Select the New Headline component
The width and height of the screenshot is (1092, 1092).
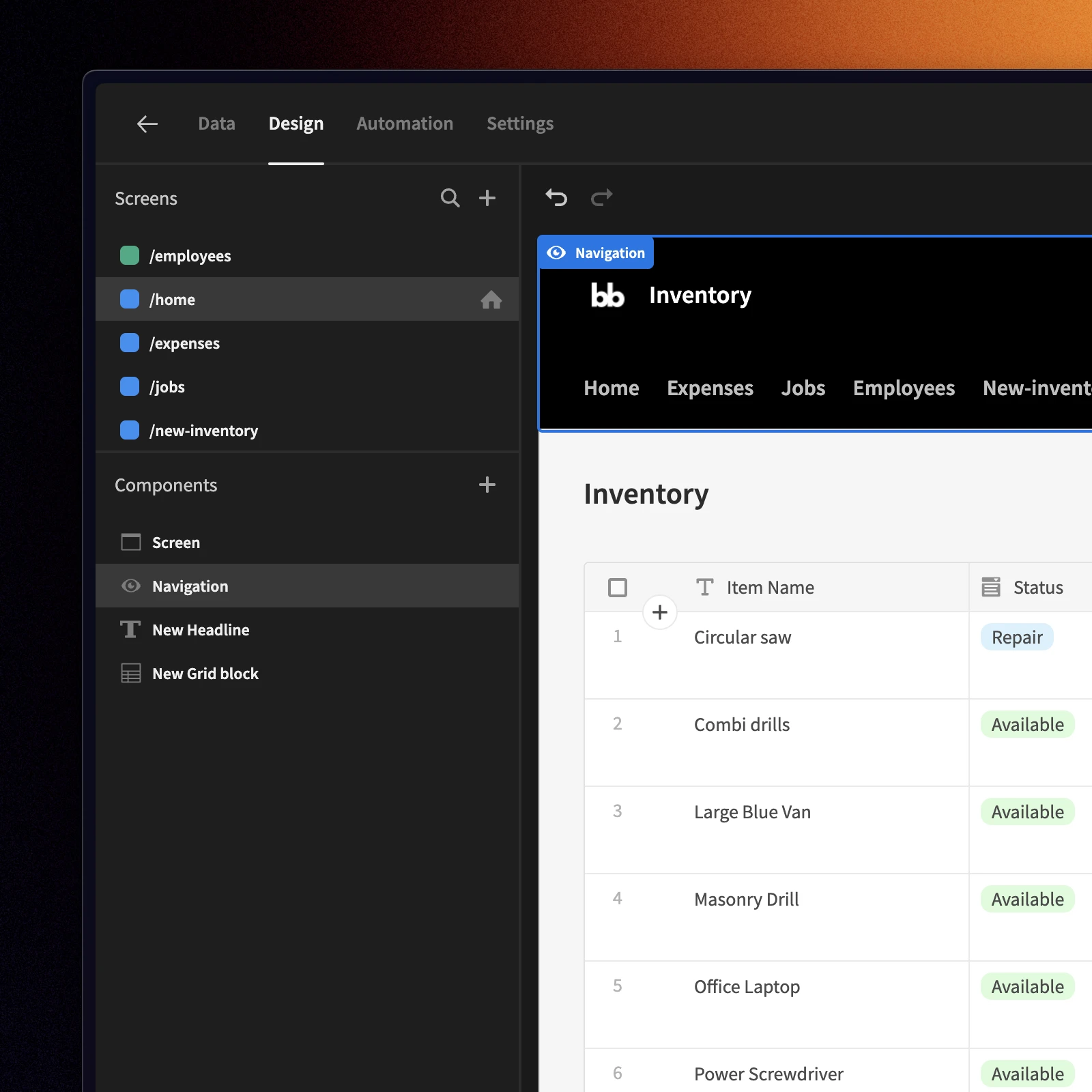[x=307, y=629]
